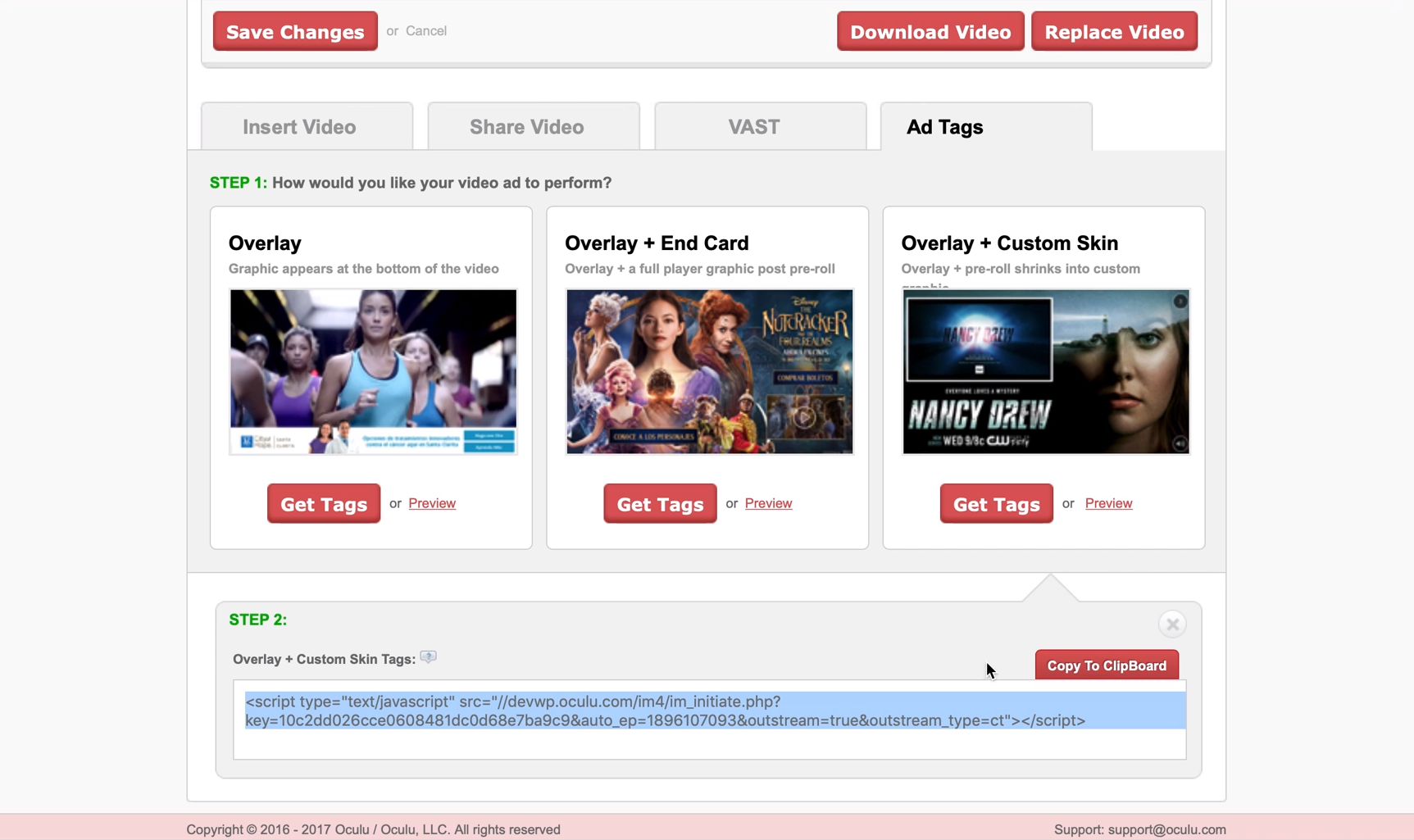Open the Nutcracker End Card thumbnail
This screenshot has height=840, width=1414.
(709, 371)
